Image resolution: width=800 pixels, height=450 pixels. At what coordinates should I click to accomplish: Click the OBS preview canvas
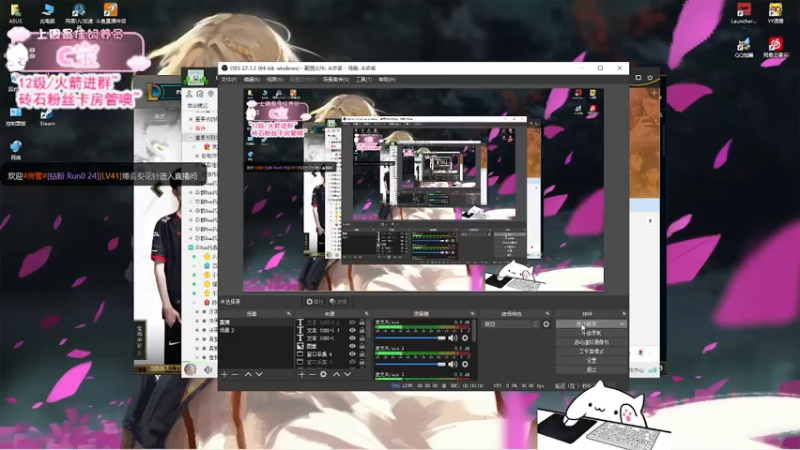pos(423,190)
